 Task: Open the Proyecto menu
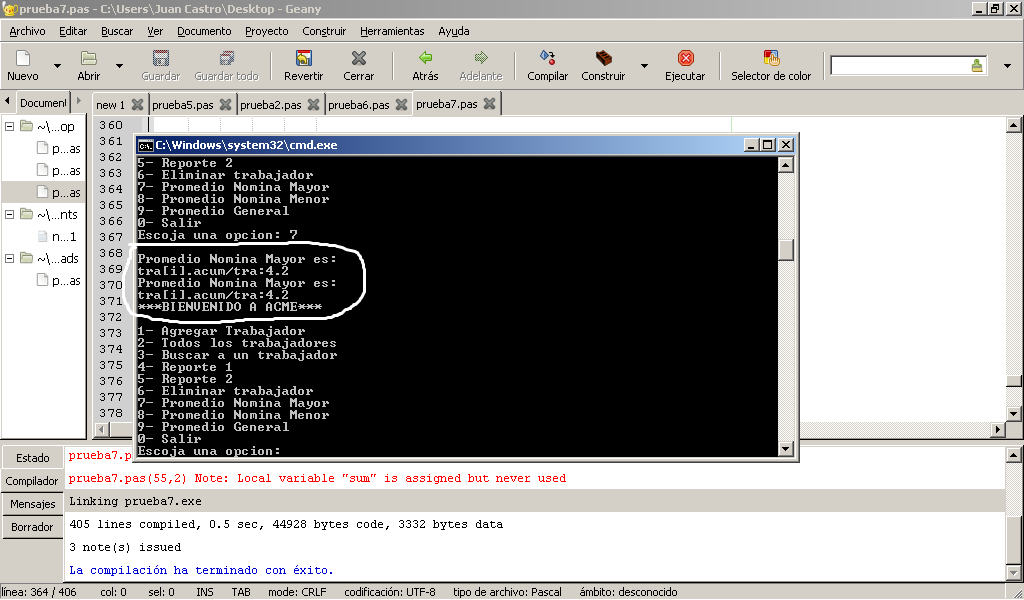pyautogui.click(x=266, y=31)
